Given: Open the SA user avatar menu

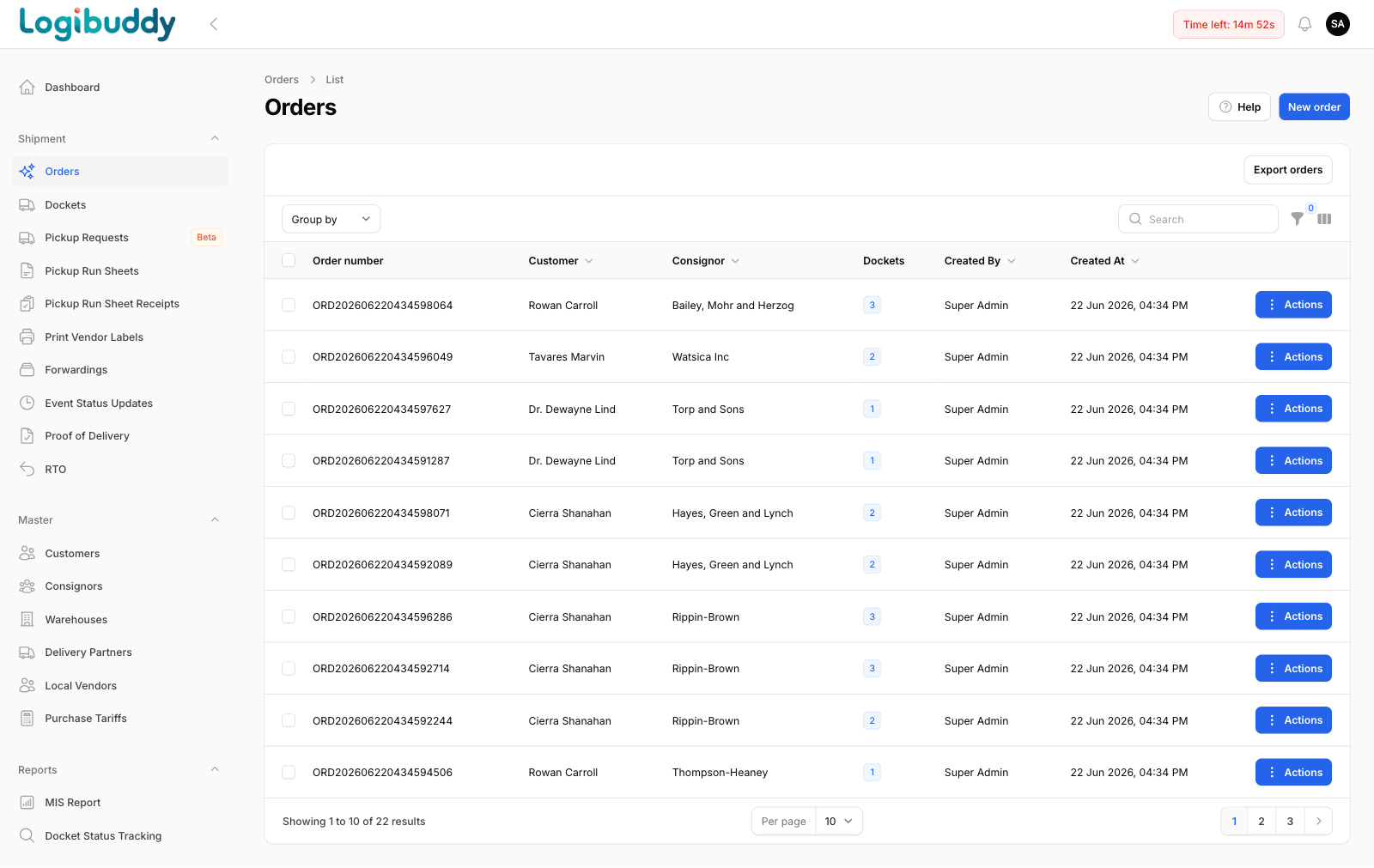Looking at the screenshot, I should pos(1337,24).
